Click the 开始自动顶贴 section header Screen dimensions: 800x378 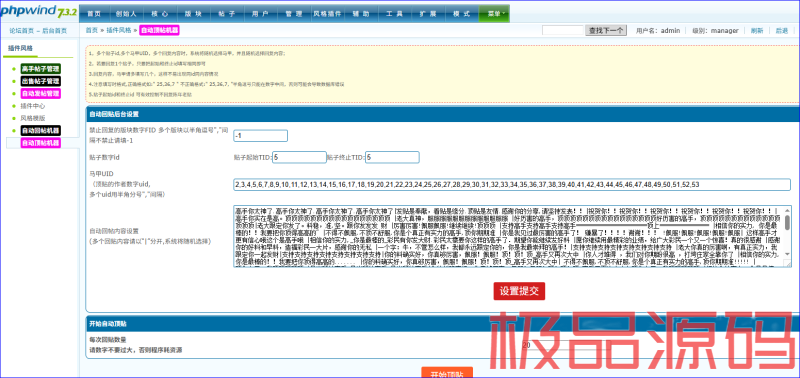coord(442,324)
